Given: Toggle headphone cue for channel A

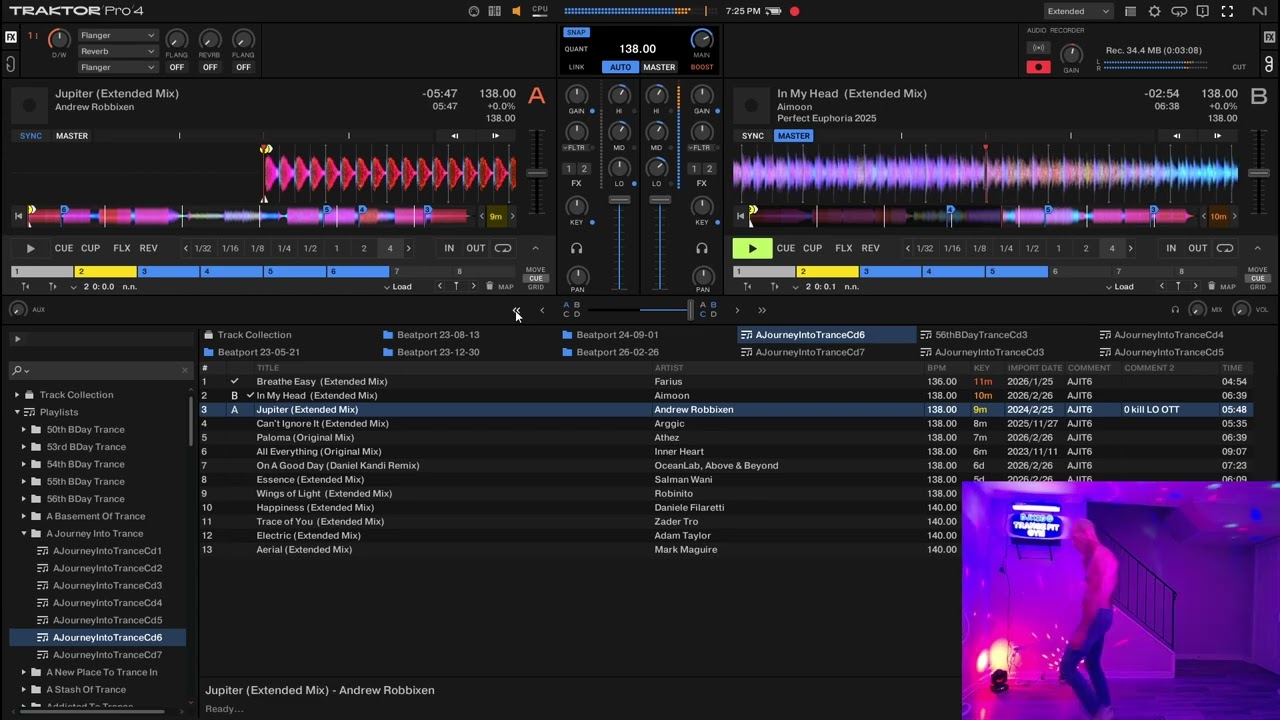Looking at the screenshot, I should click(x=576, y=248).
